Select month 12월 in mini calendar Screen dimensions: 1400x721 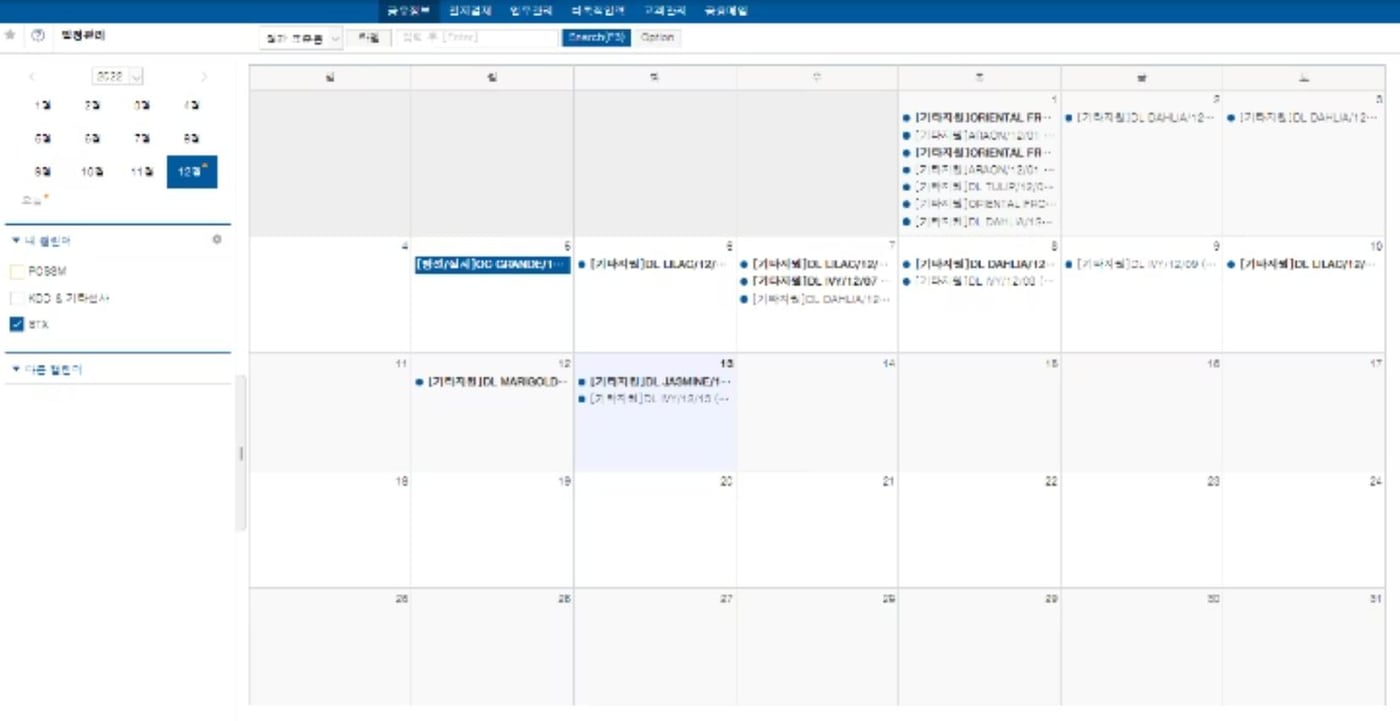click(x=192, y=172)
